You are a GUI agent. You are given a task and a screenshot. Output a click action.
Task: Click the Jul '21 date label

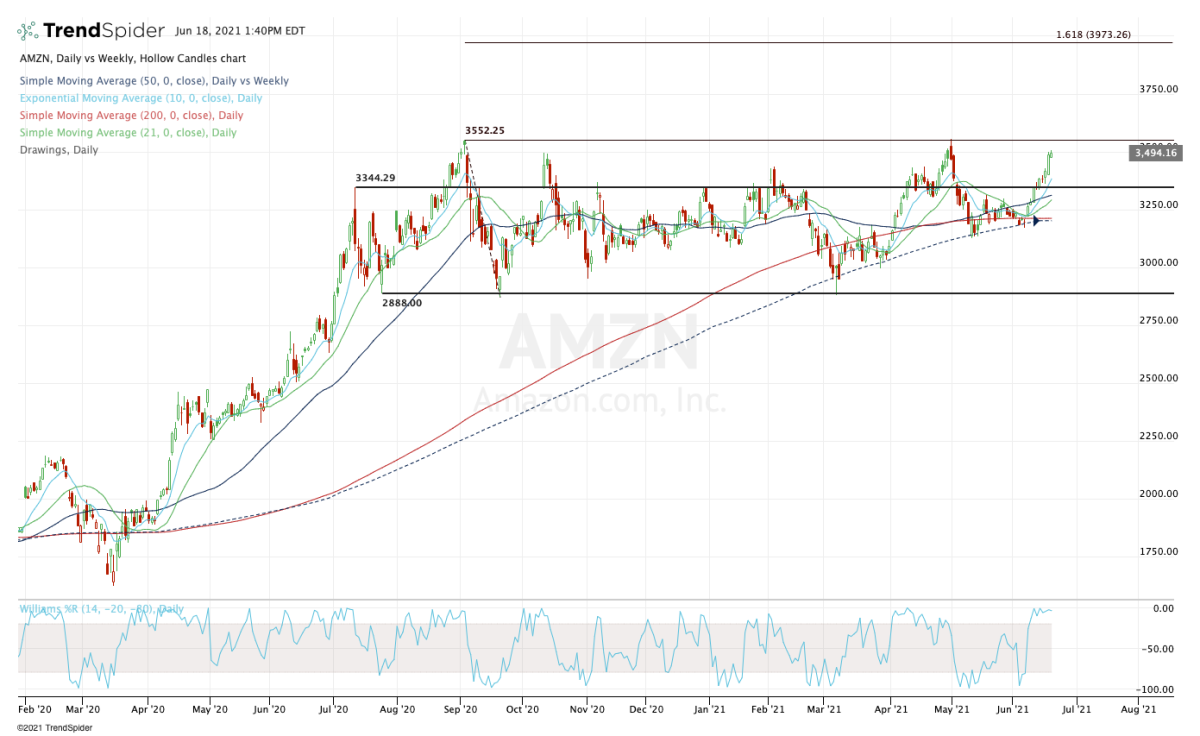(x=1076, y=709)
